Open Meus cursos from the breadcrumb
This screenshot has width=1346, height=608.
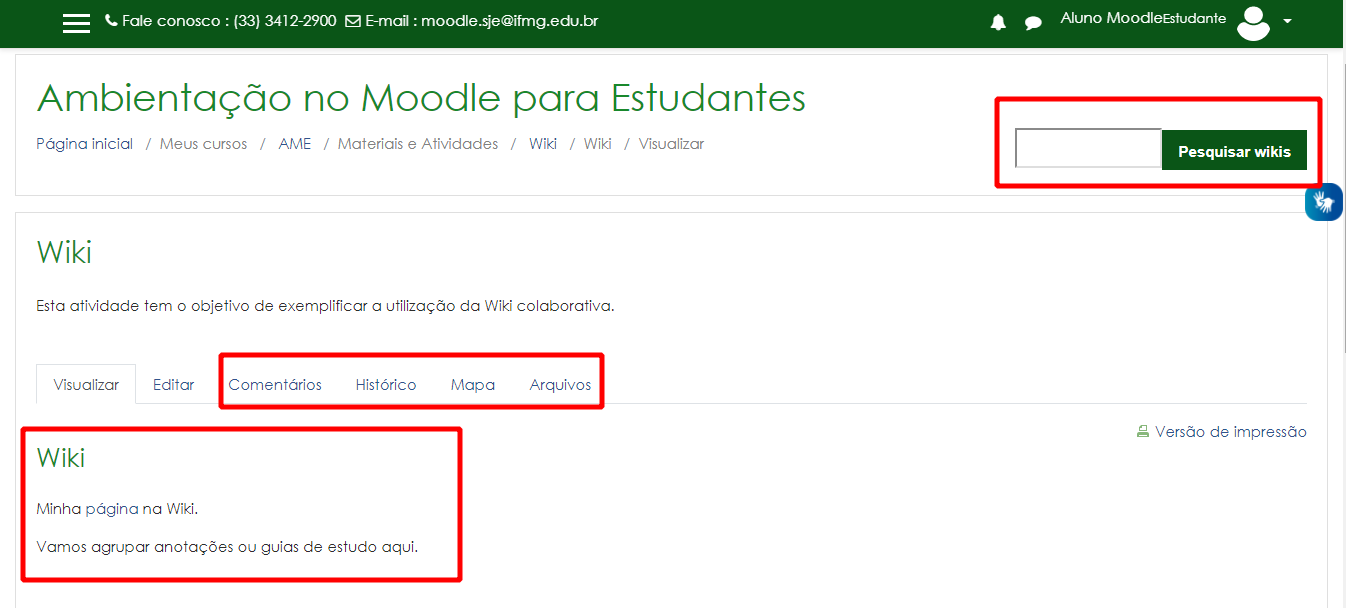[x=203, y=143]
